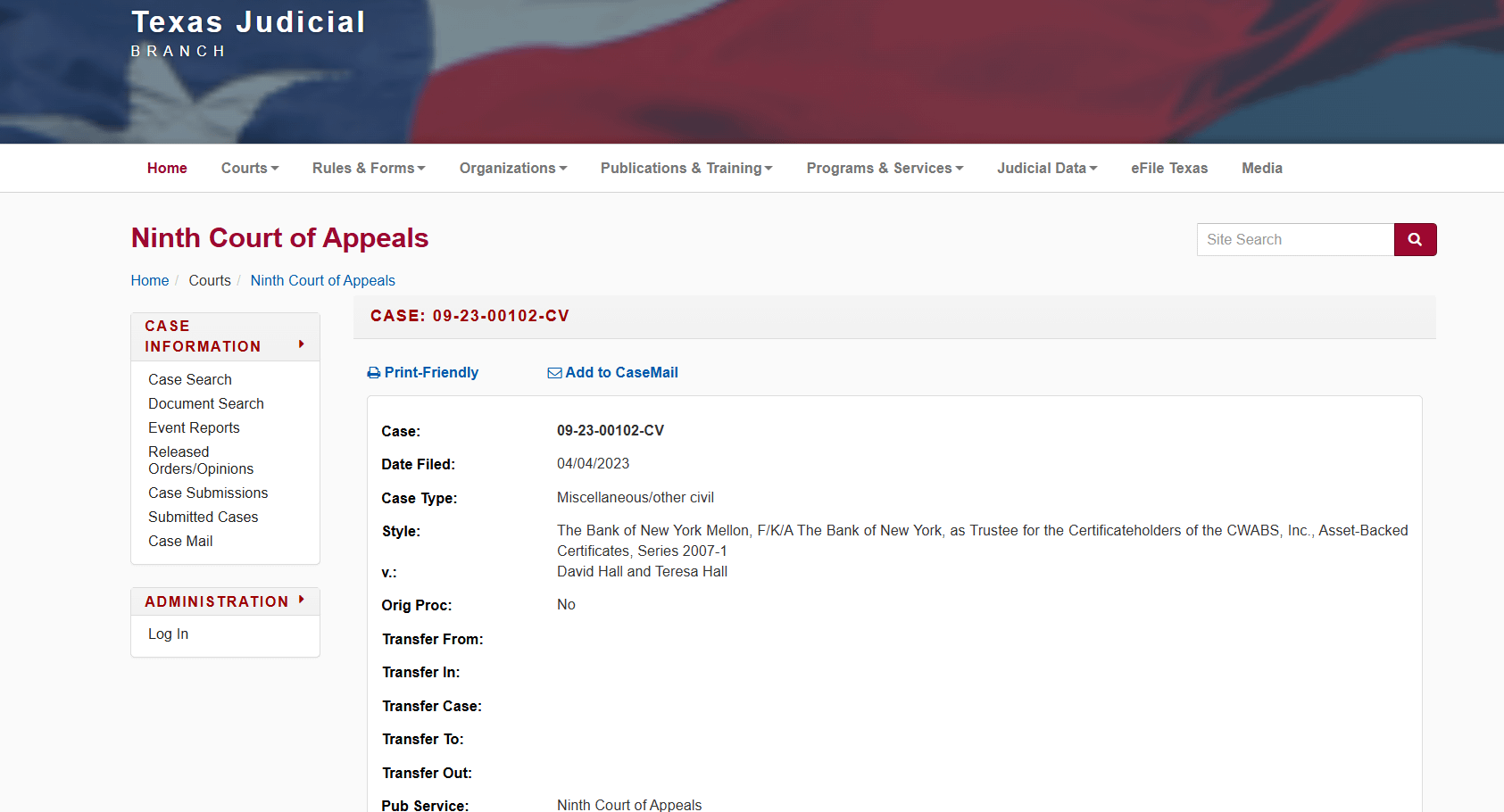Click the CaseMail envelope icon
This screenshot has height=812, width=1504.
pyautogui.click(x=554, y=373)
